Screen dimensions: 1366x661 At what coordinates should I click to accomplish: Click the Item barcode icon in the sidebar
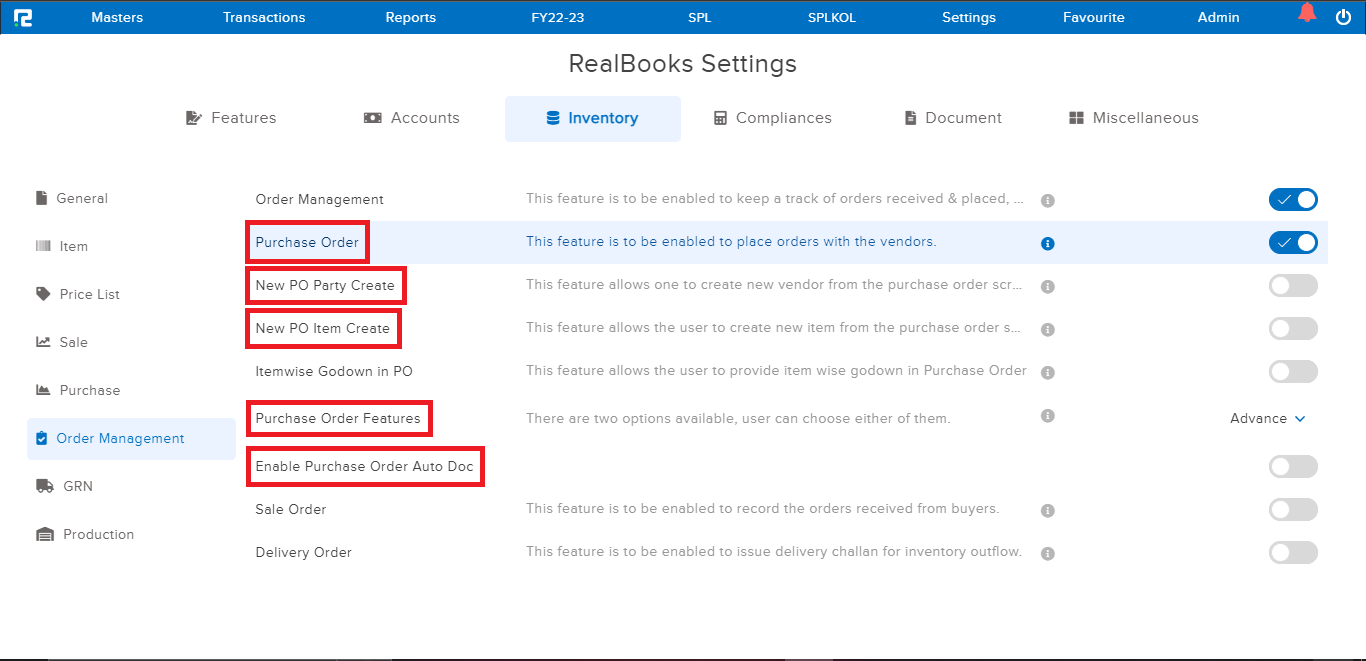(x=44, y=246)
